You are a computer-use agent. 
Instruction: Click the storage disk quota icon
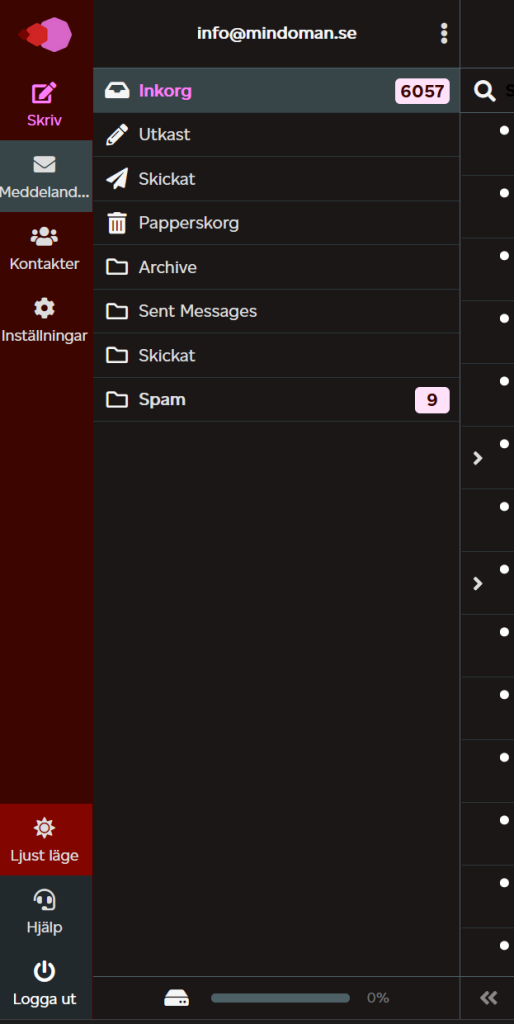[x=176, y=998]
